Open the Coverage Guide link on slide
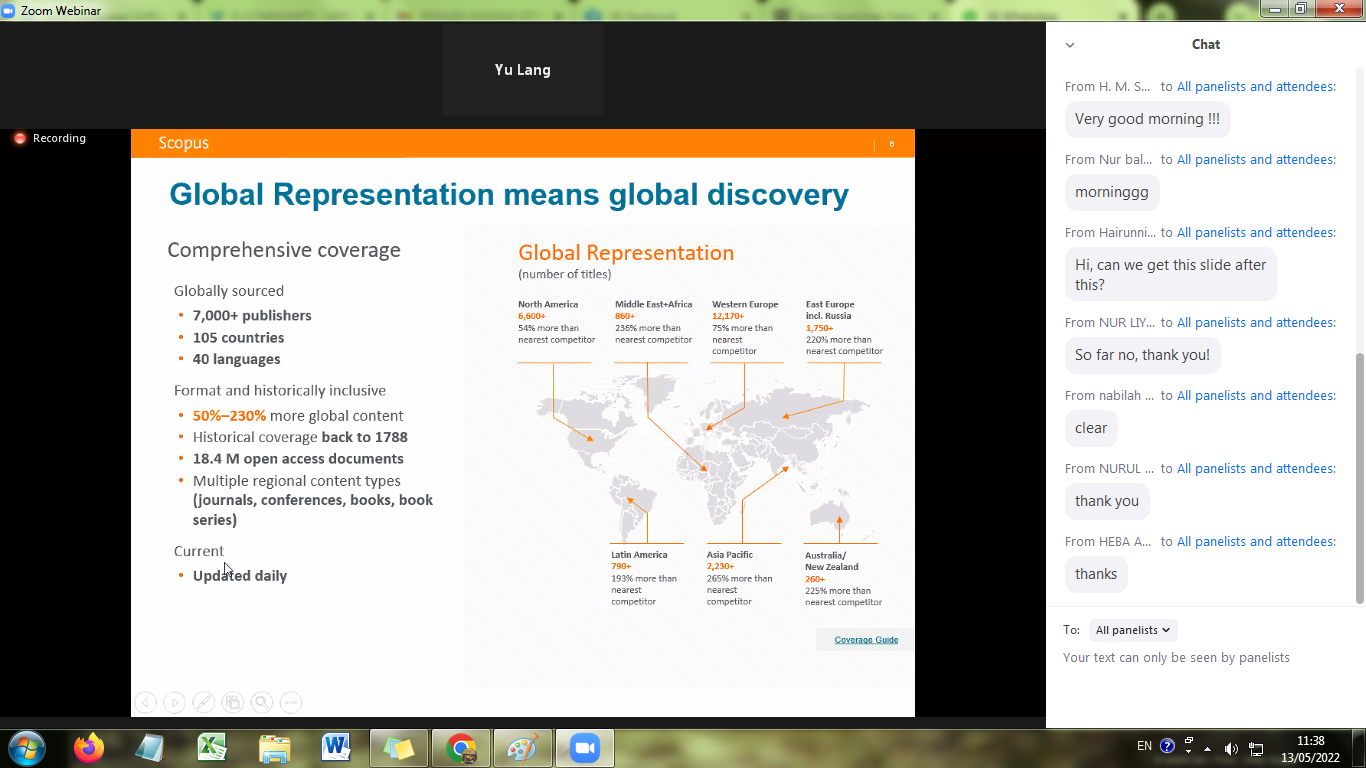The width and height of the screenshot is (1366, 768). coord(866,640)
